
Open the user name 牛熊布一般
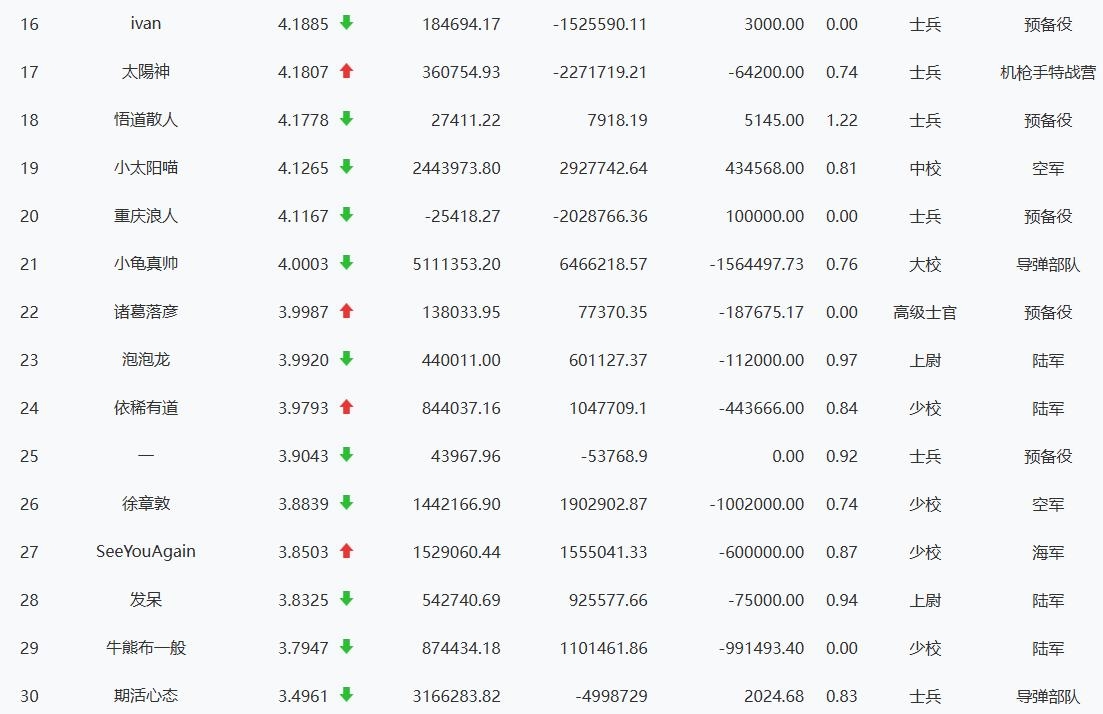tap(146, 648)
